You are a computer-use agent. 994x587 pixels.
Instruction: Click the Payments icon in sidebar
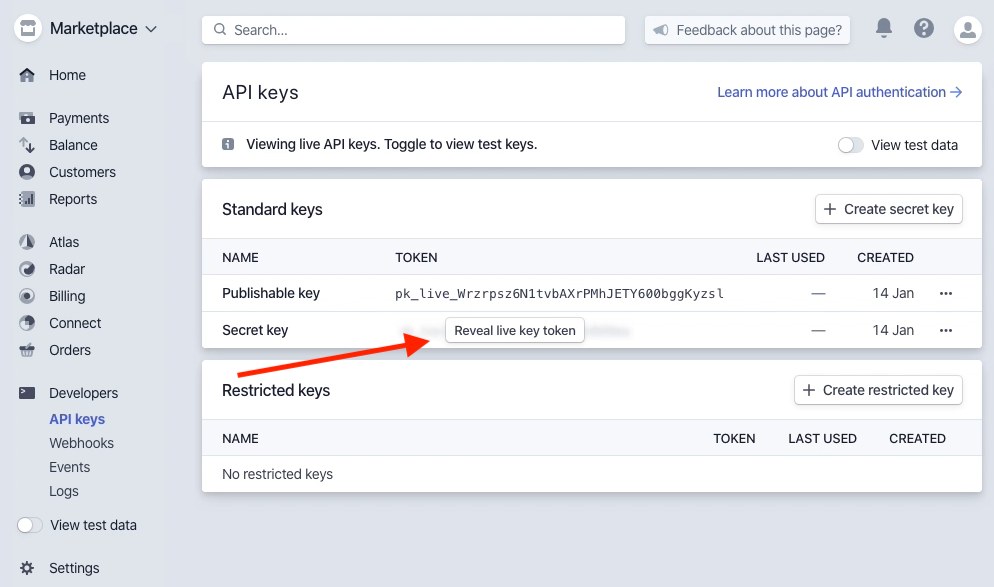pos(27,118)
